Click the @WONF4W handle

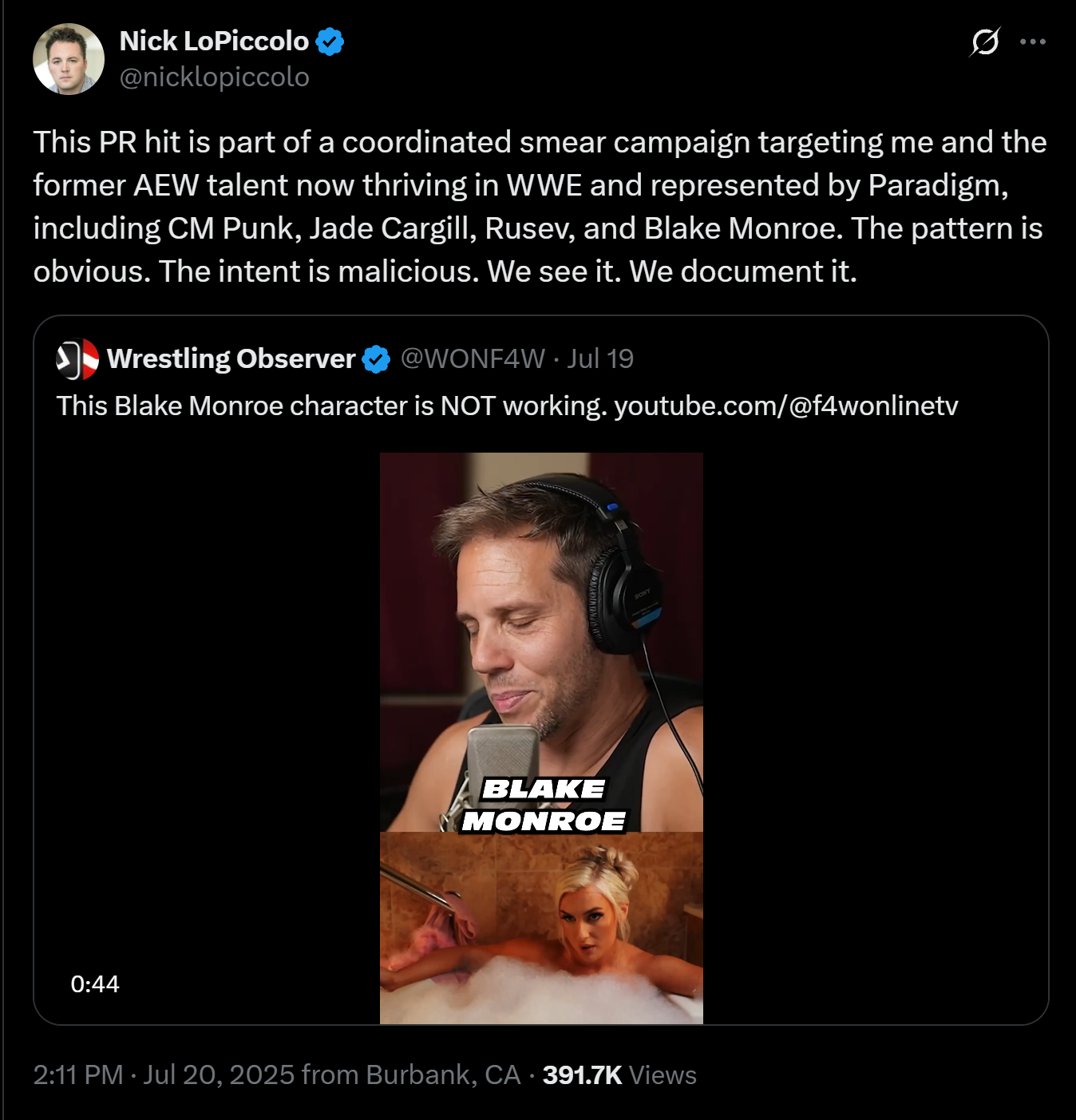473,359
